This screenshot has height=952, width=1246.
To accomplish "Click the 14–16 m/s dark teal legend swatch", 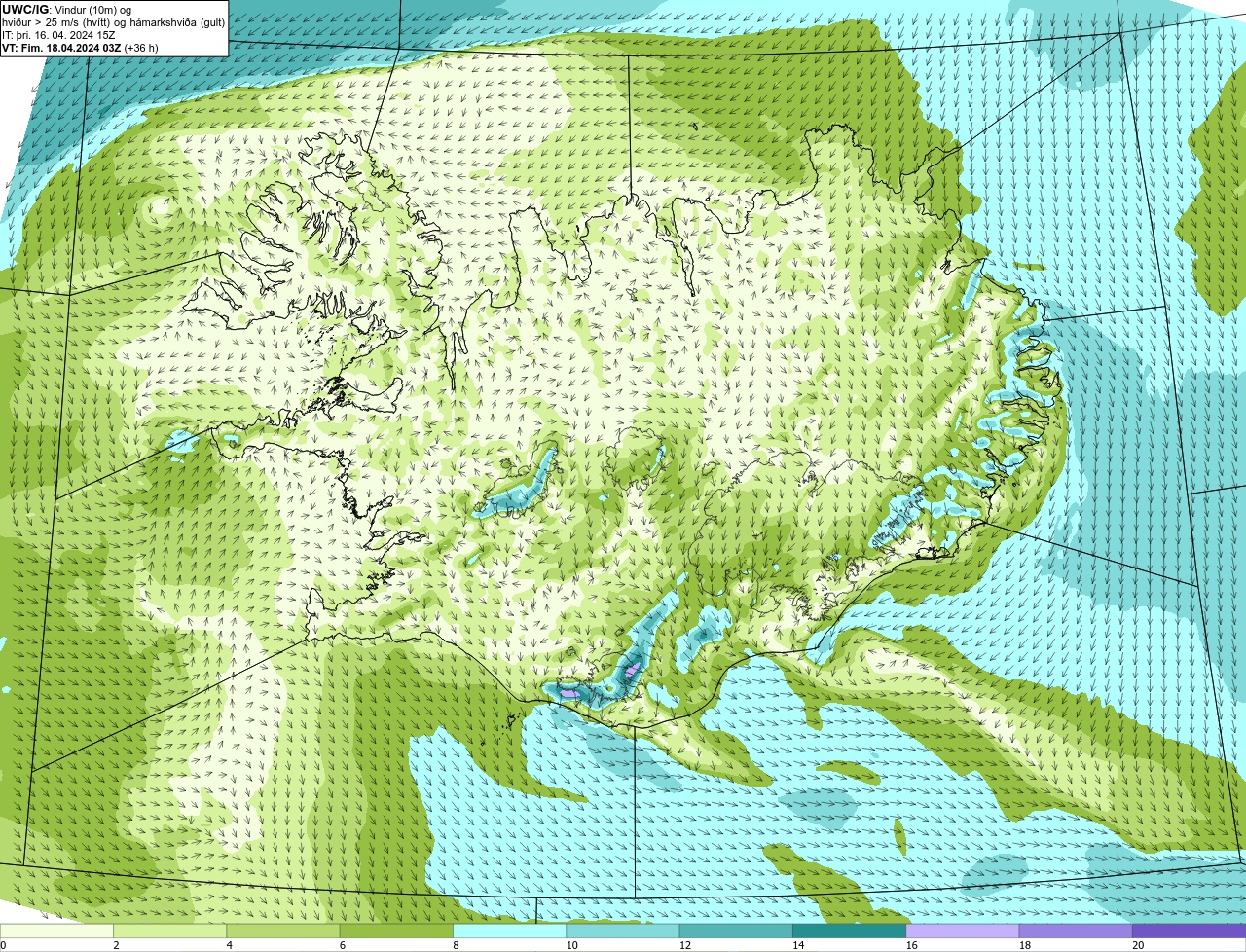I will 849,931.
